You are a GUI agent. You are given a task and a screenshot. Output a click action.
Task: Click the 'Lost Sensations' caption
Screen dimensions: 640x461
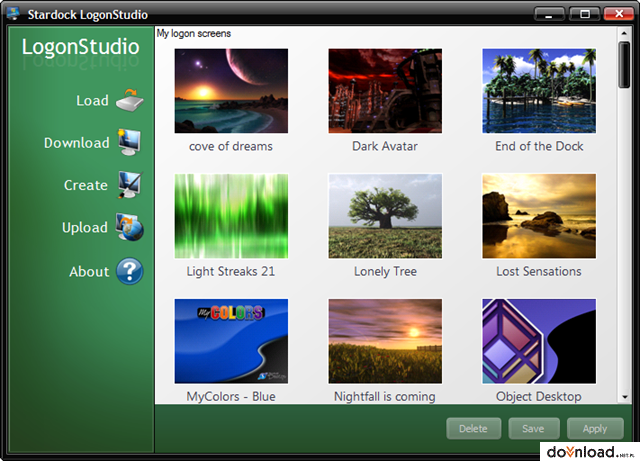[539, 272]
